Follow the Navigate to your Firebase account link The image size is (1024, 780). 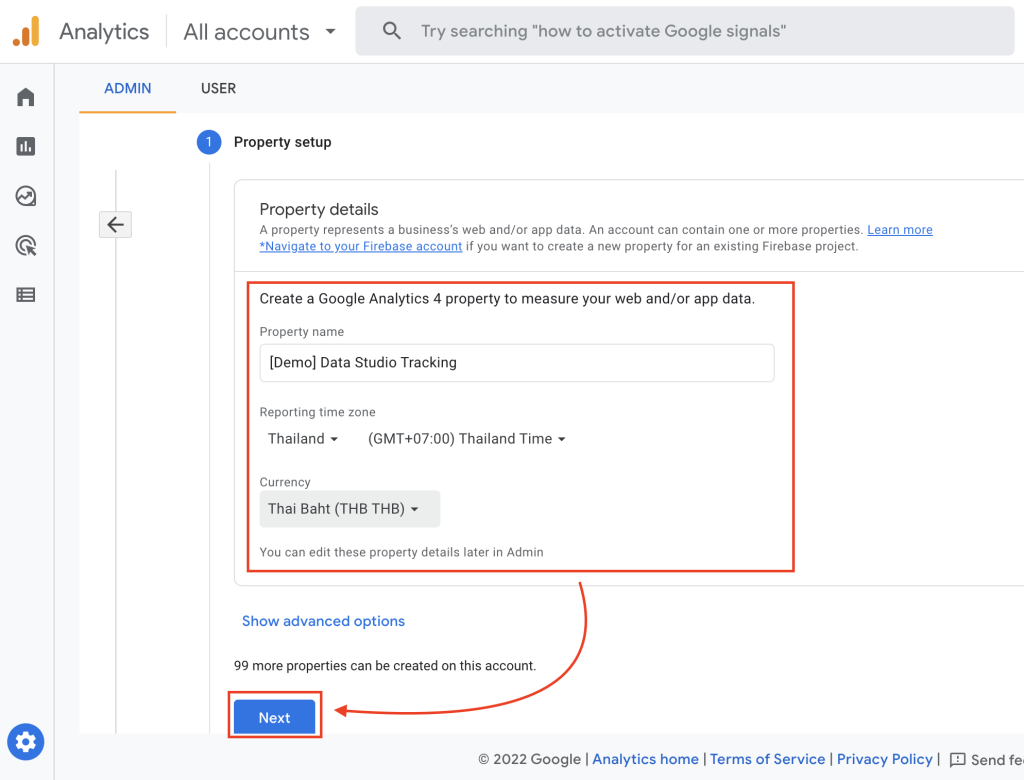[x=360, y=246]
